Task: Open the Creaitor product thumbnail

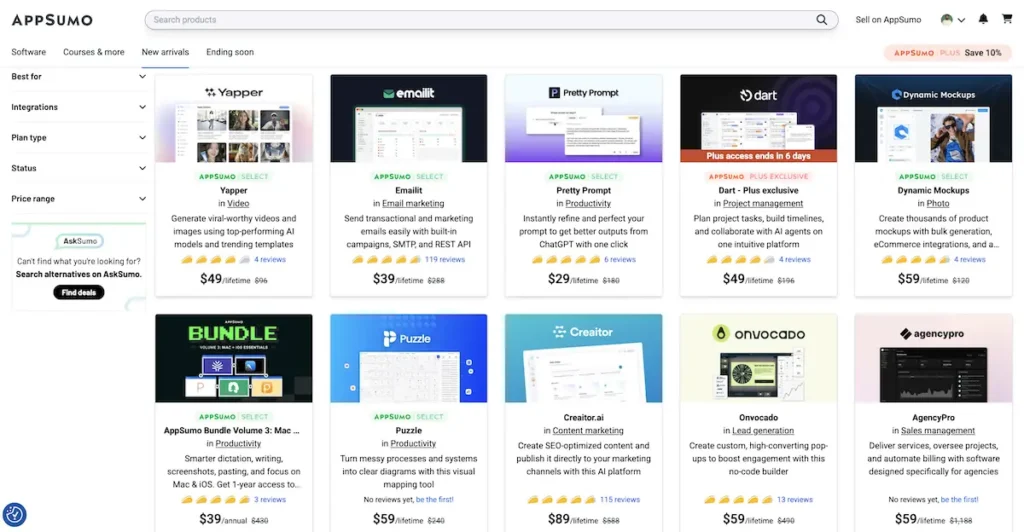Action: coord(583,358)
